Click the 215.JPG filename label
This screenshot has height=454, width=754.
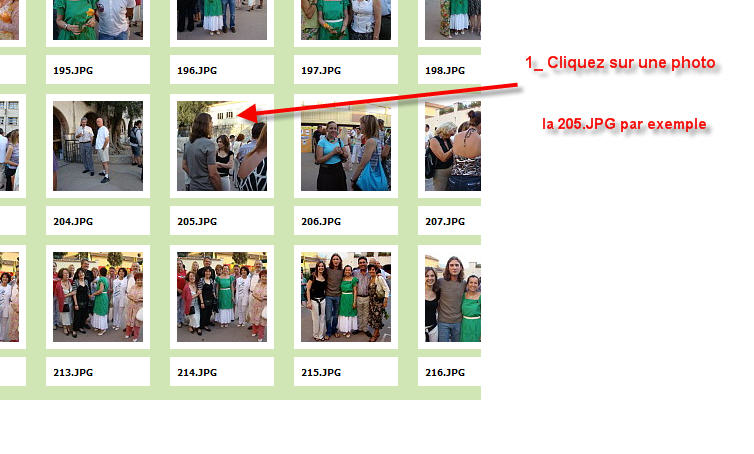pyautogui.click(x=321, y=373)
